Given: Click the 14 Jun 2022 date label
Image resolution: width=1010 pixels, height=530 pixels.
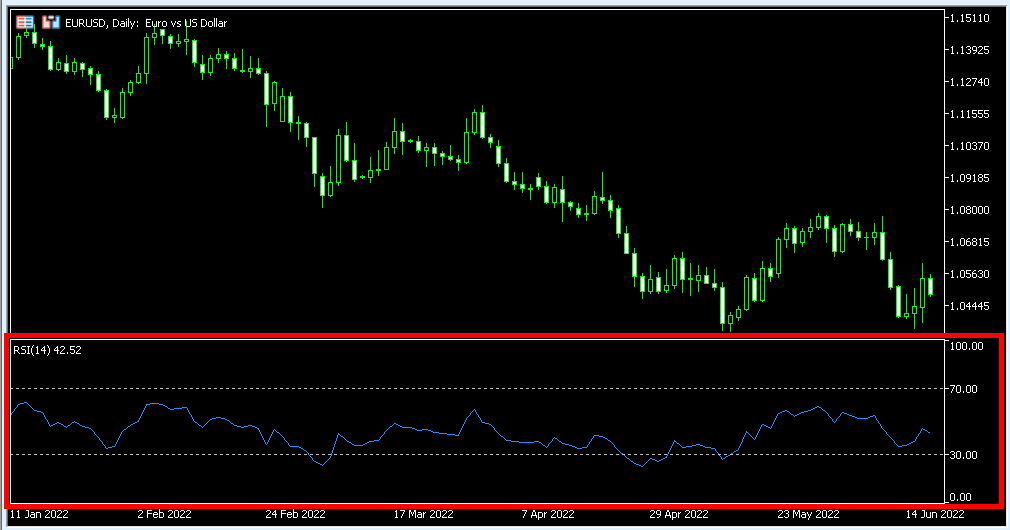Looking at the screenshot, I should [935, 515].
